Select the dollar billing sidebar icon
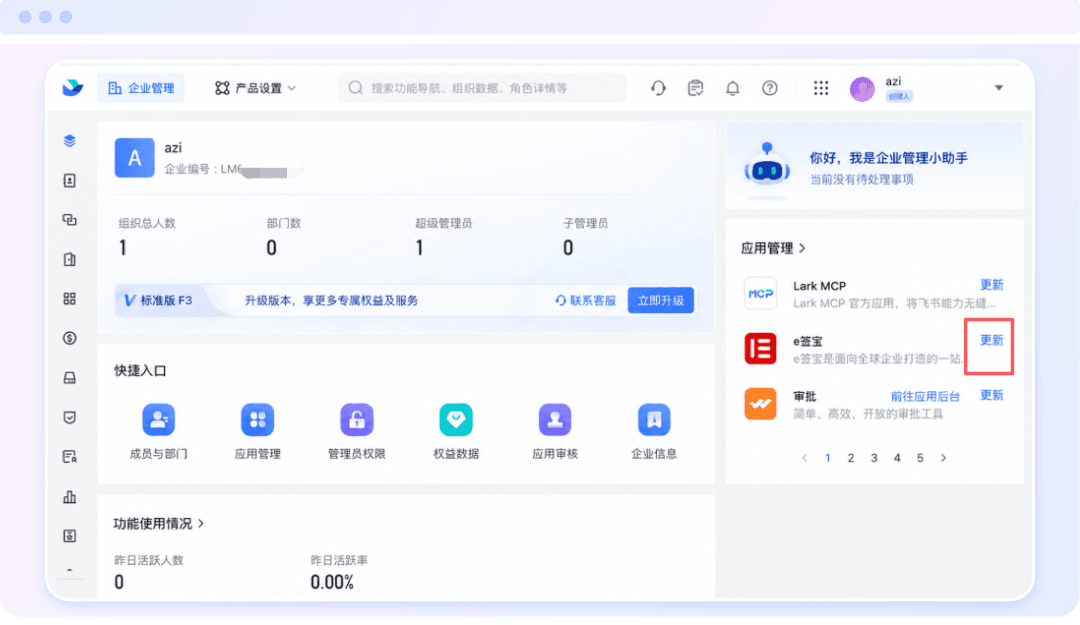This screenshot has width=1080, height=625. [x=70, y=338]
